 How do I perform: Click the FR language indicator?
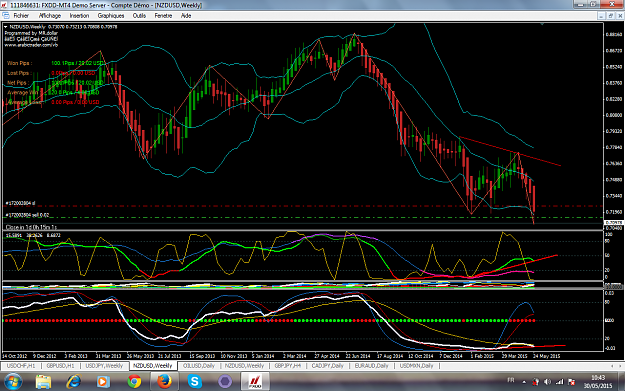pos(511,380)
